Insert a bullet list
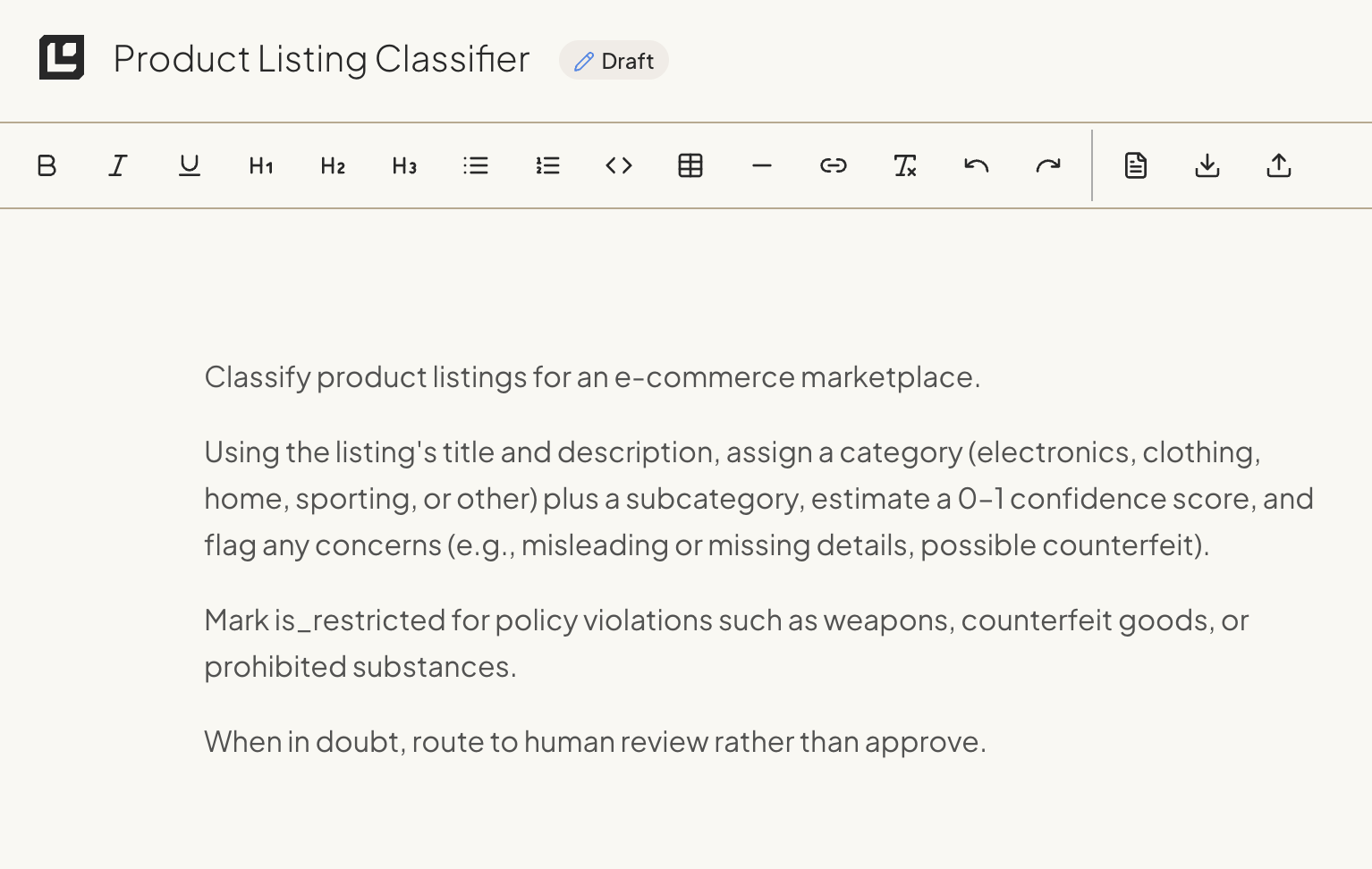Screen dimensions: 1372x869 pos(476,165)
